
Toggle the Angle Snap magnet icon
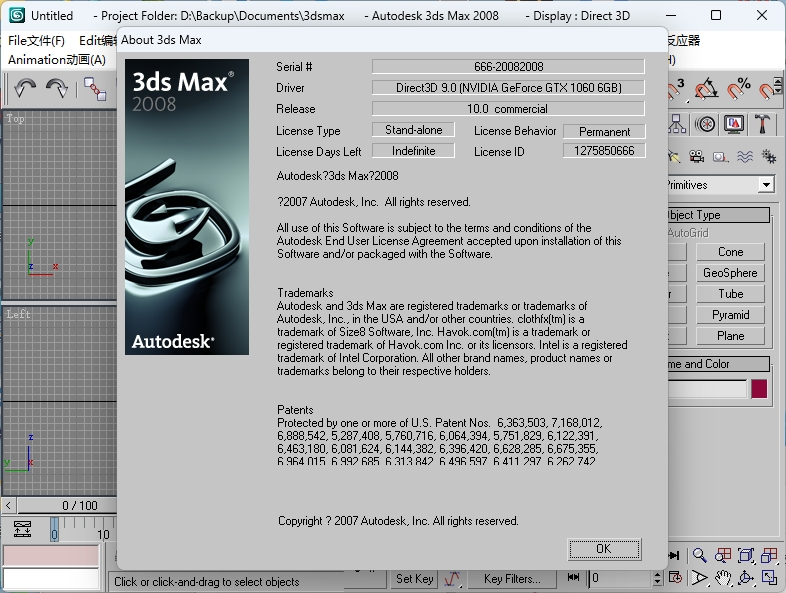[707, 89]
